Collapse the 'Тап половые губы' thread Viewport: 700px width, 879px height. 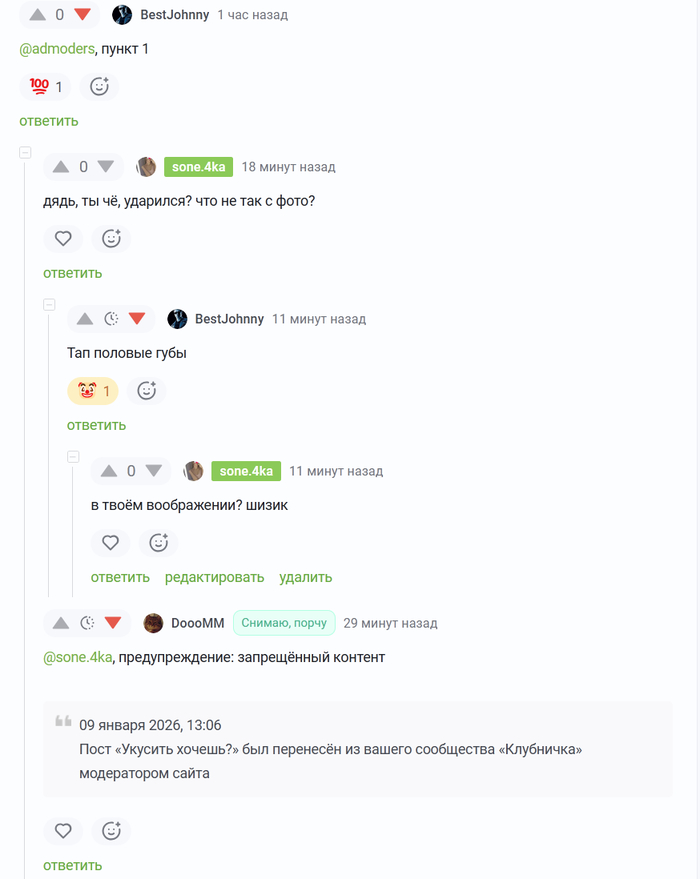click(x=49, y=304)
